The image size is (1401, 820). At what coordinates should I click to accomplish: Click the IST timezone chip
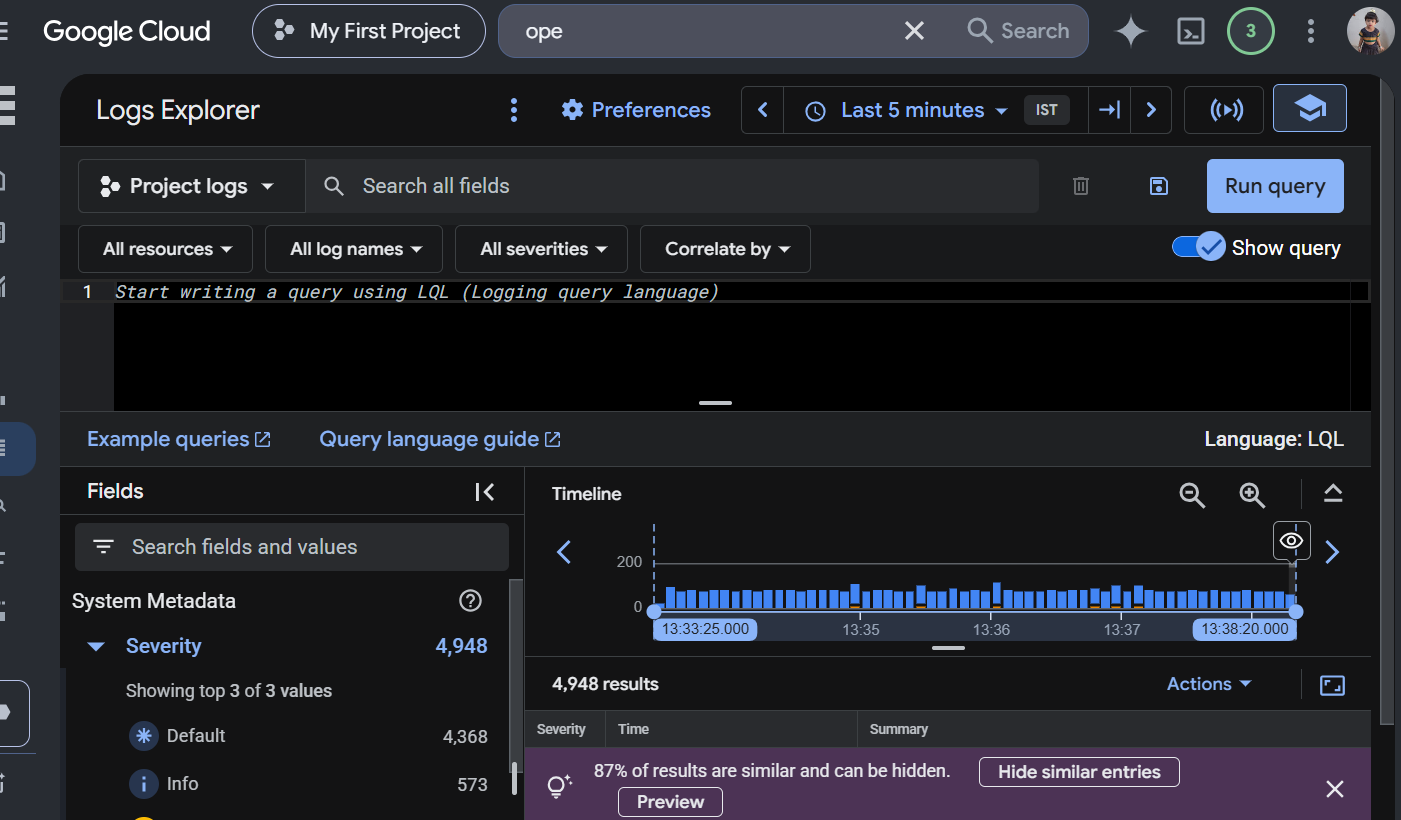click(1047, 110)
